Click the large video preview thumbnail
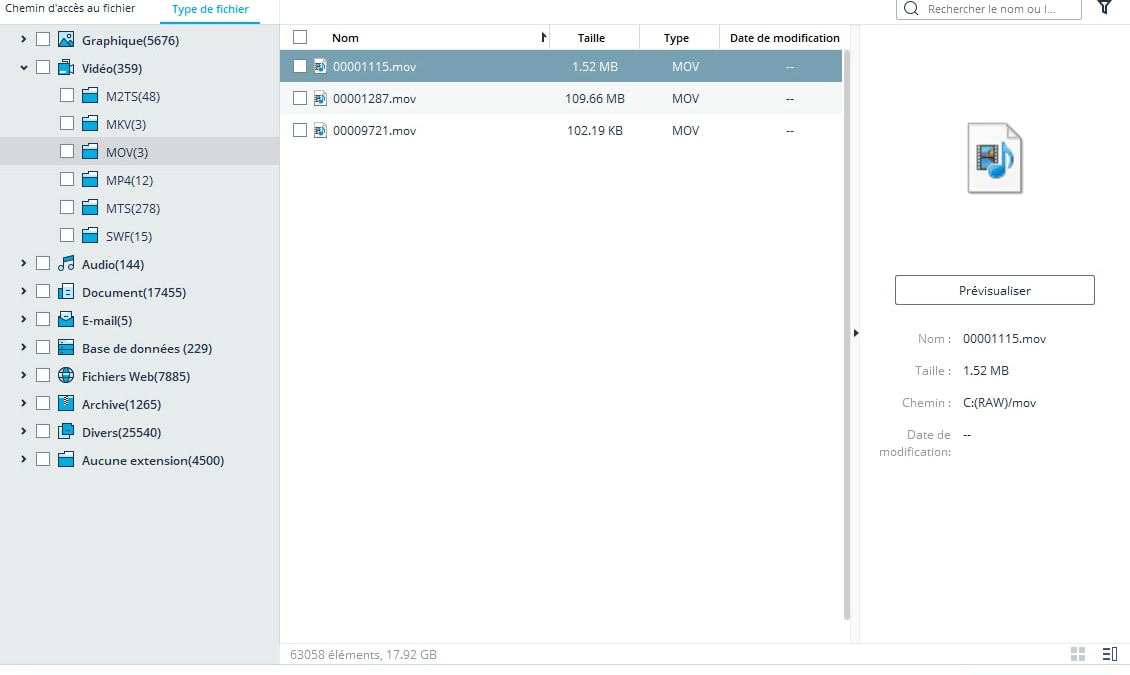 click(994, 158)
